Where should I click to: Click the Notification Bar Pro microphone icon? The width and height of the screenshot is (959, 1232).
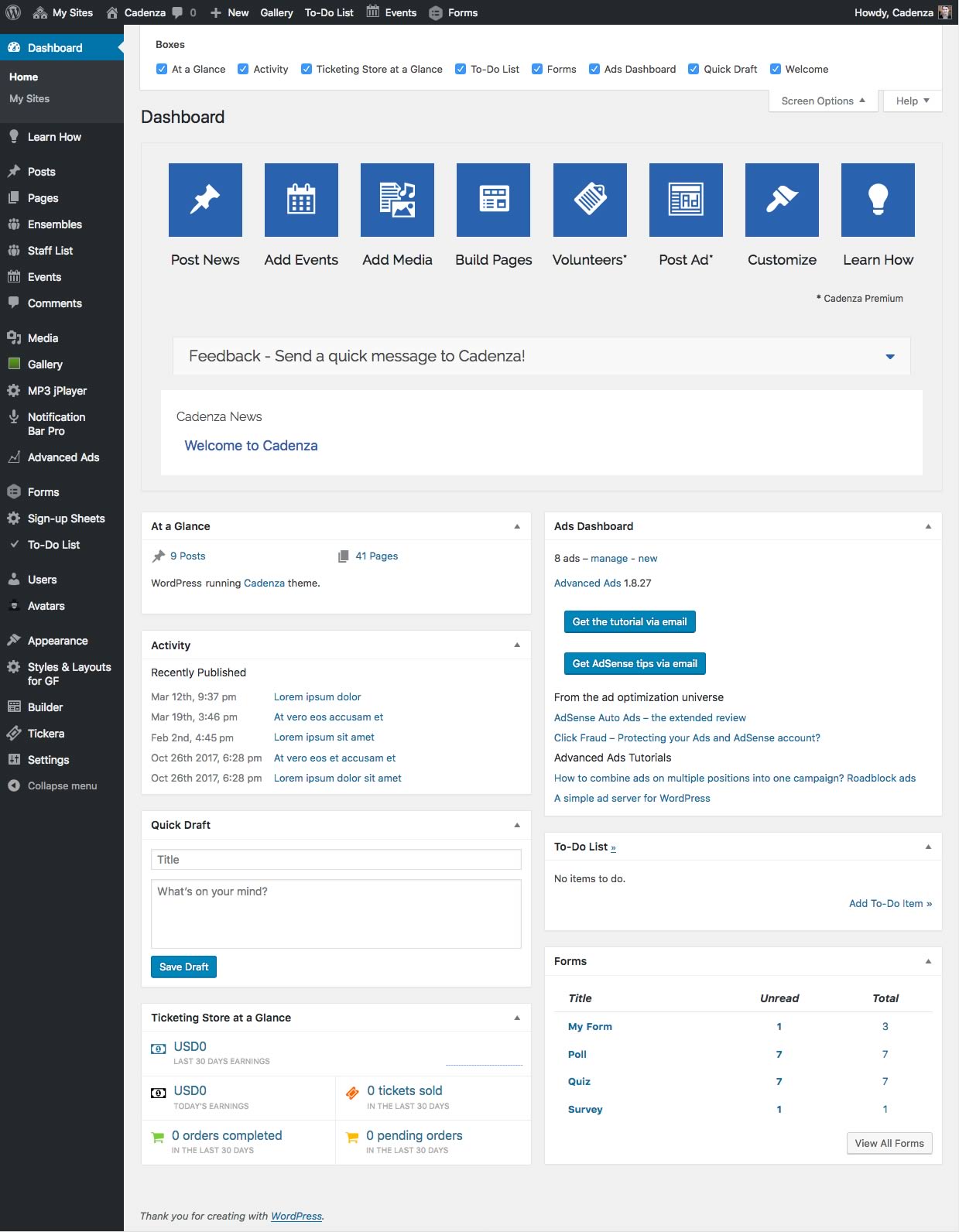point(14,417)
